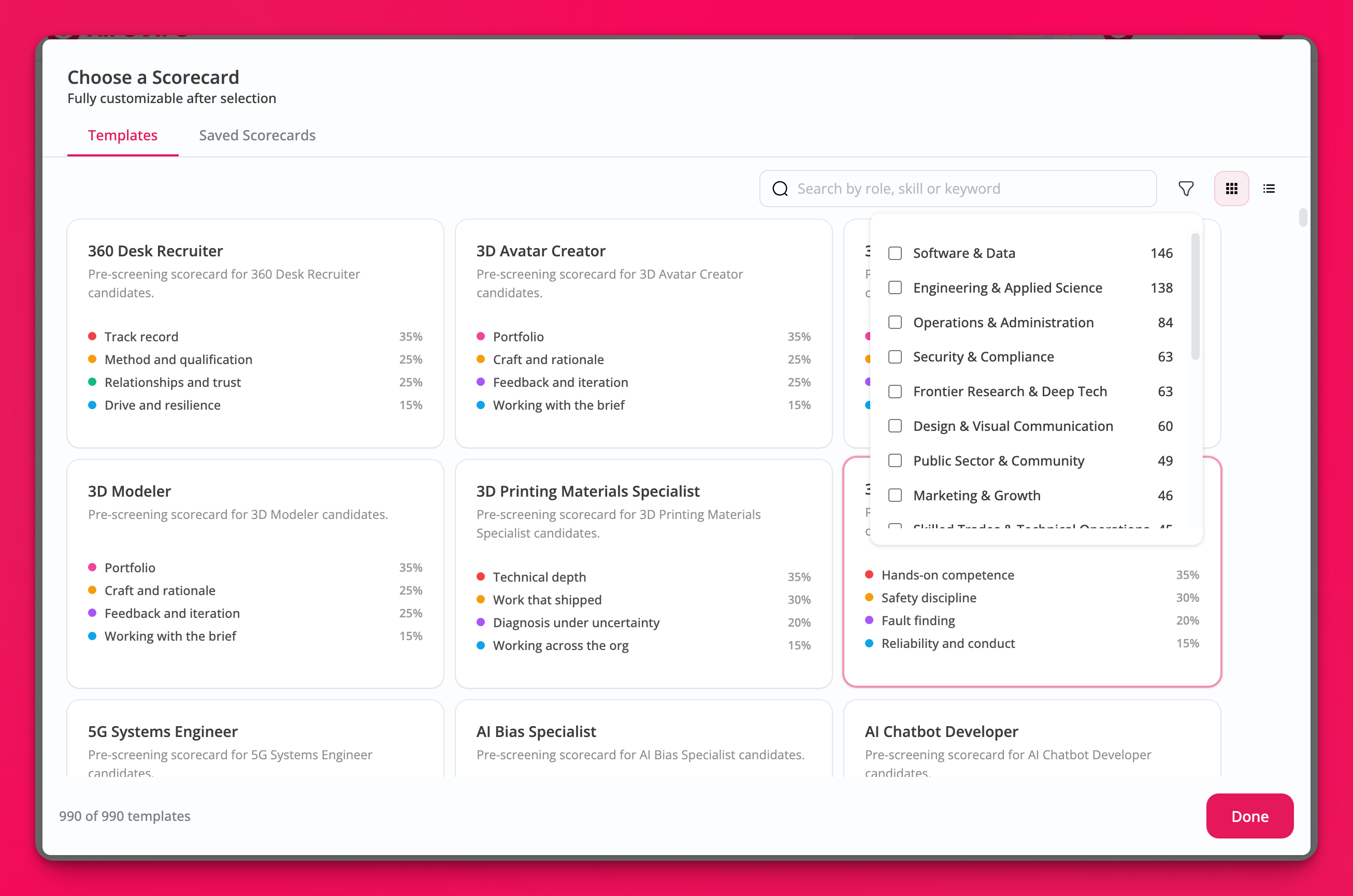Enable the Operations & Administration filter checkbox
1353x896 pixels.
(895, 322)
